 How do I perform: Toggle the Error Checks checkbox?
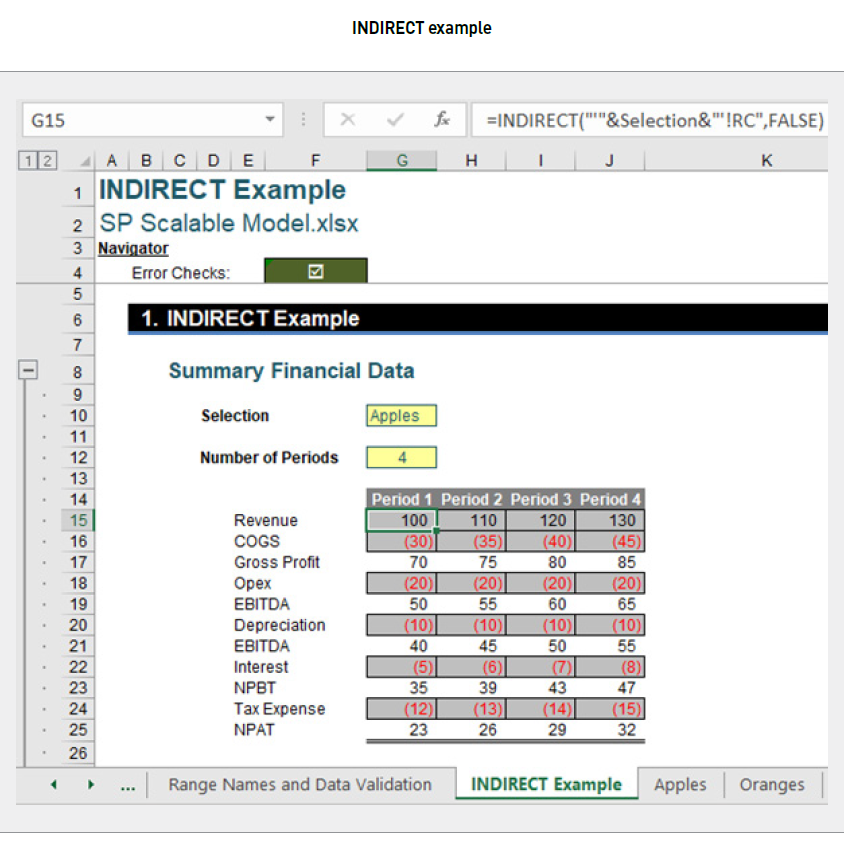[x=315, y=269]
